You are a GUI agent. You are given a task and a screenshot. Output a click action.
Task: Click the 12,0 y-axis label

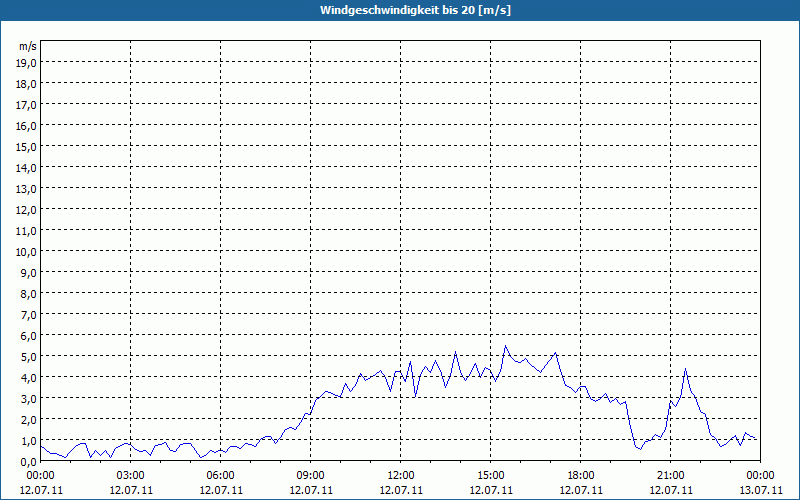(27, 210)
